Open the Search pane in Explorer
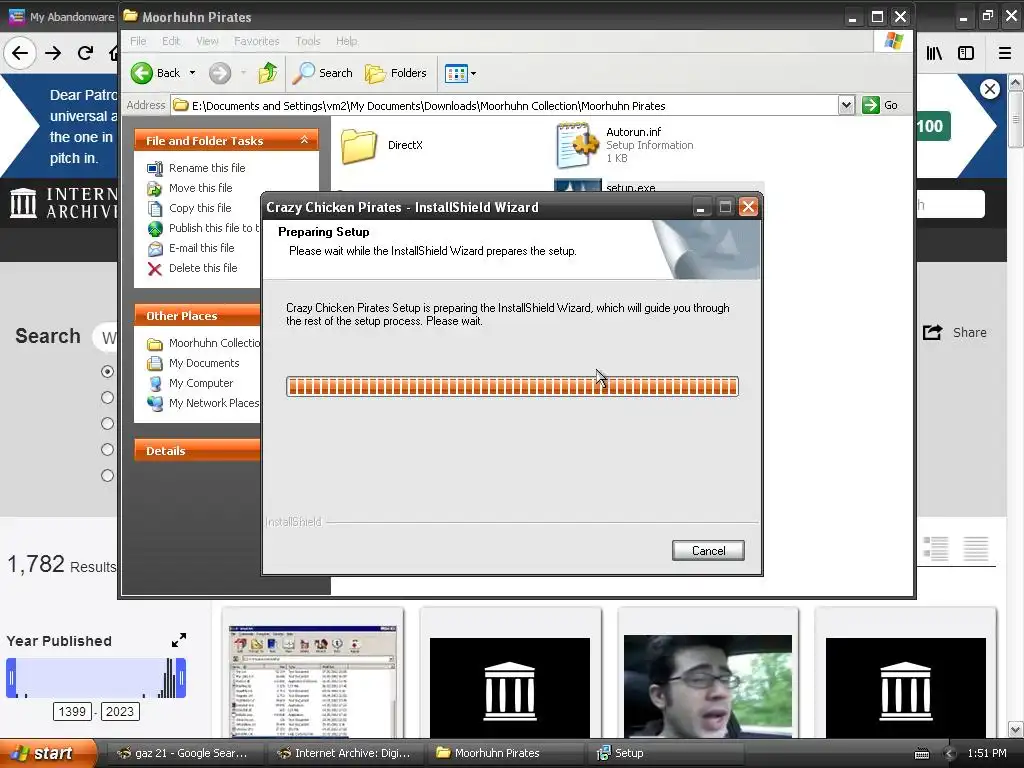The image size is (1024, 768). click(323, 73)
